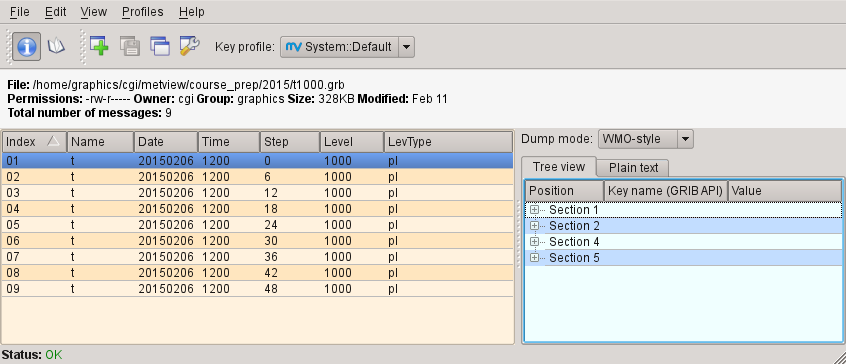Click the Section 5 tree label
The height and width of the screenshot is (364, 846).
coord(574,258)
